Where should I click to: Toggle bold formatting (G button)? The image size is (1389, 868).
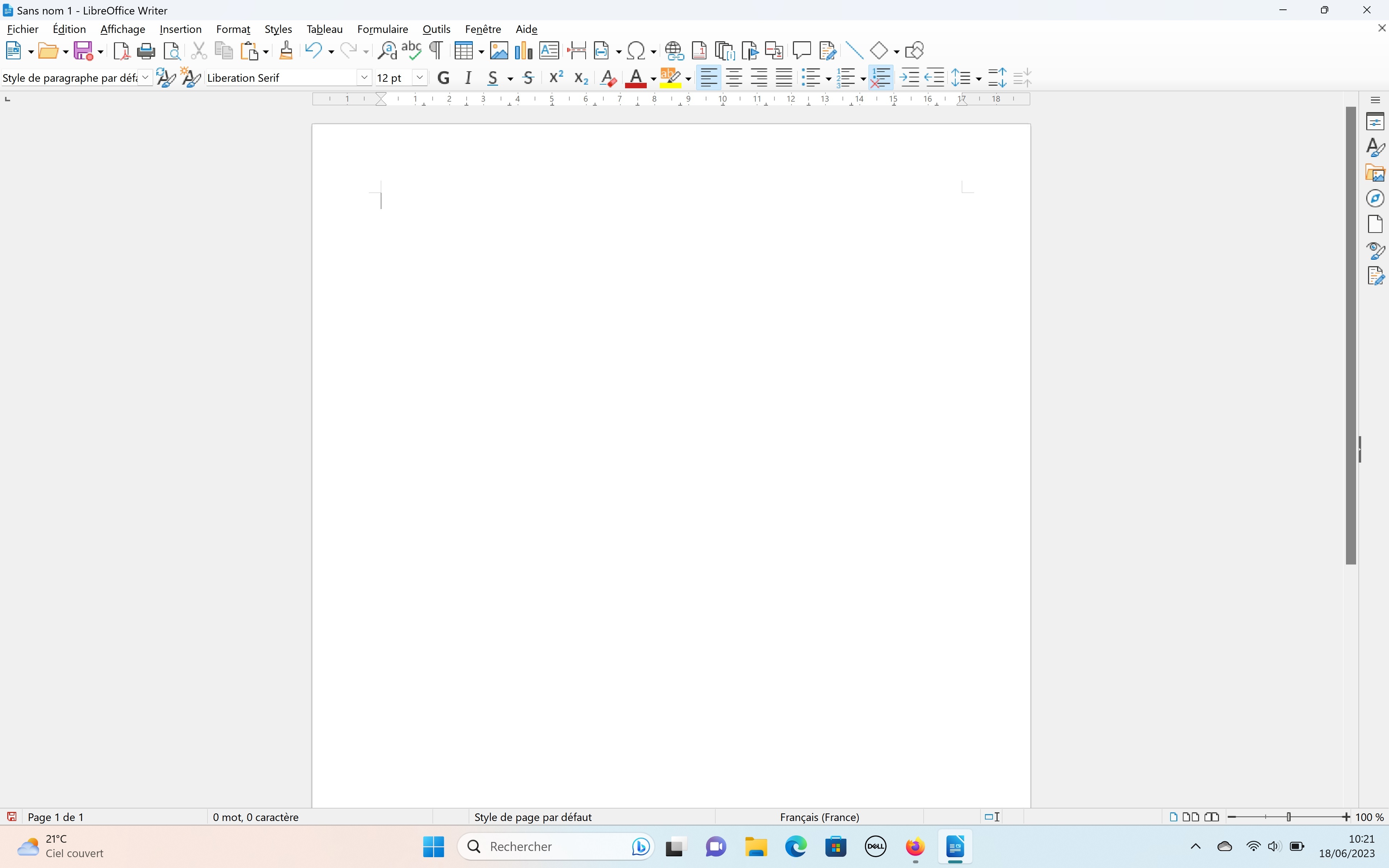point(443,78)
